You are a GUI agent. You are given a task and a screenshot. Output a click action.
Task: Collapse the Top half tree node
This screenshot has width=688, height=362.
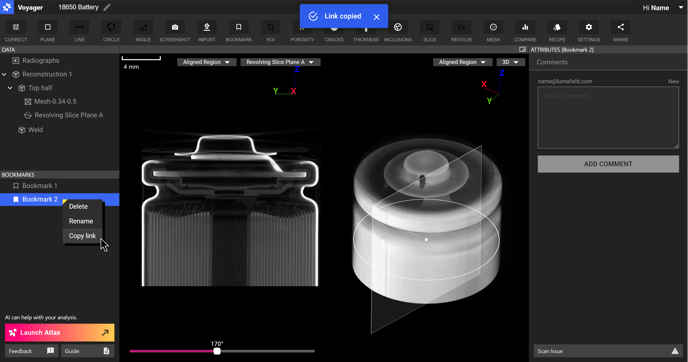[10, 88]
